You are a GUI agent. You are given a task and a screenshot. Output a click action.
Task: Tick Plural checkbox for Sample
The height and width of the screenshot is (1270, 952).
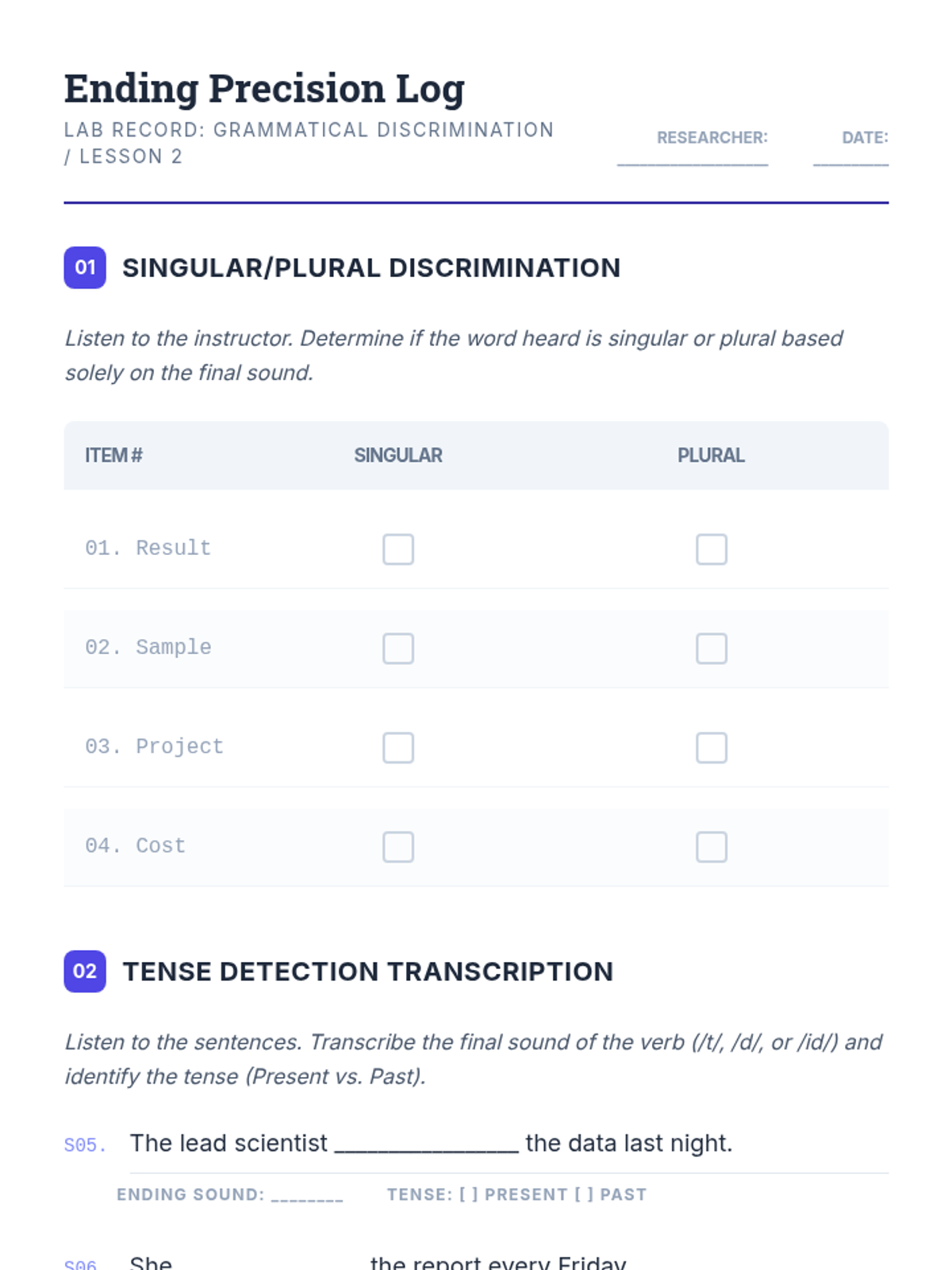coord(712,648)
